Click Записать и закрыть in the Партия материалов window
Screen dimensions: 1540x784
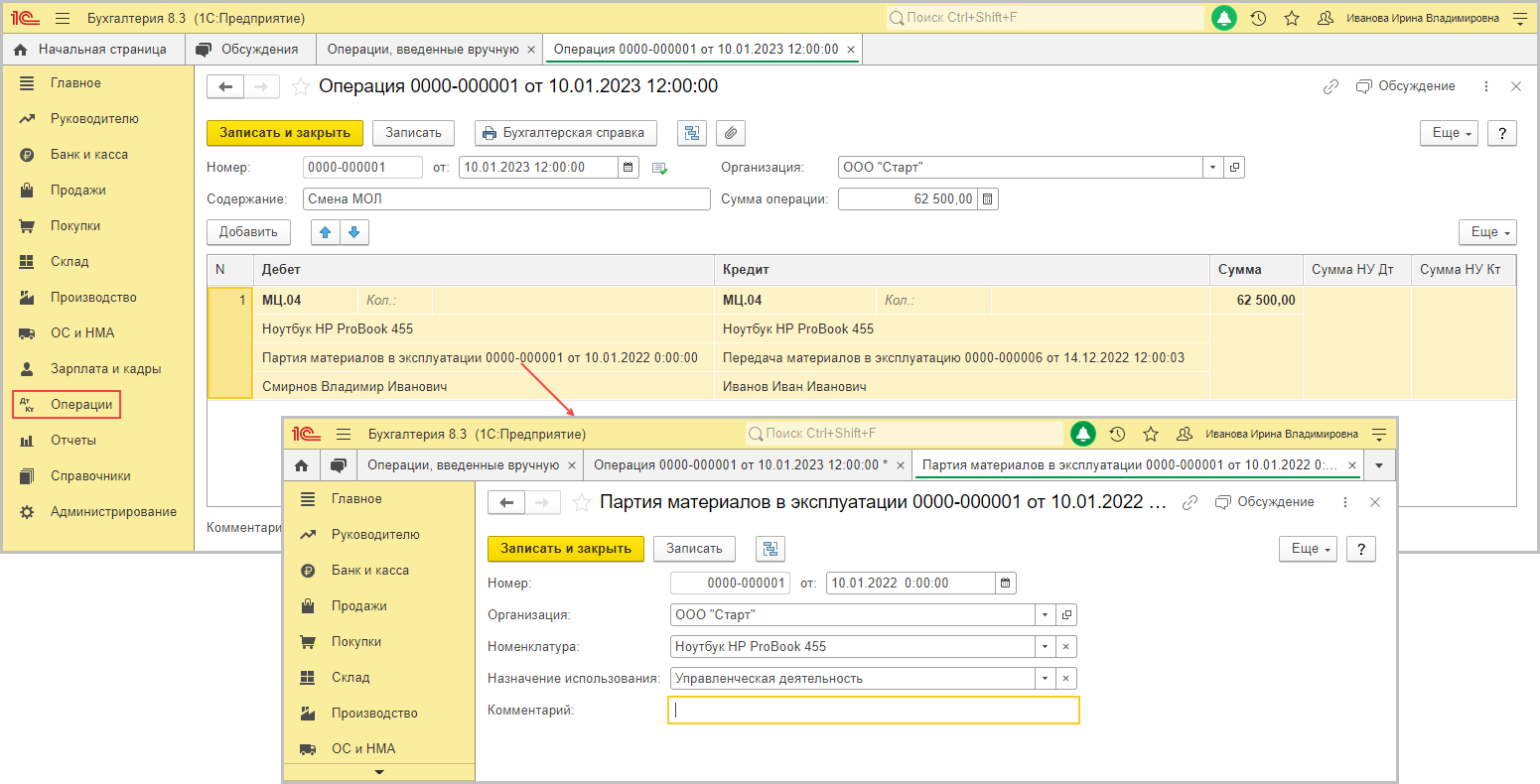566,549
